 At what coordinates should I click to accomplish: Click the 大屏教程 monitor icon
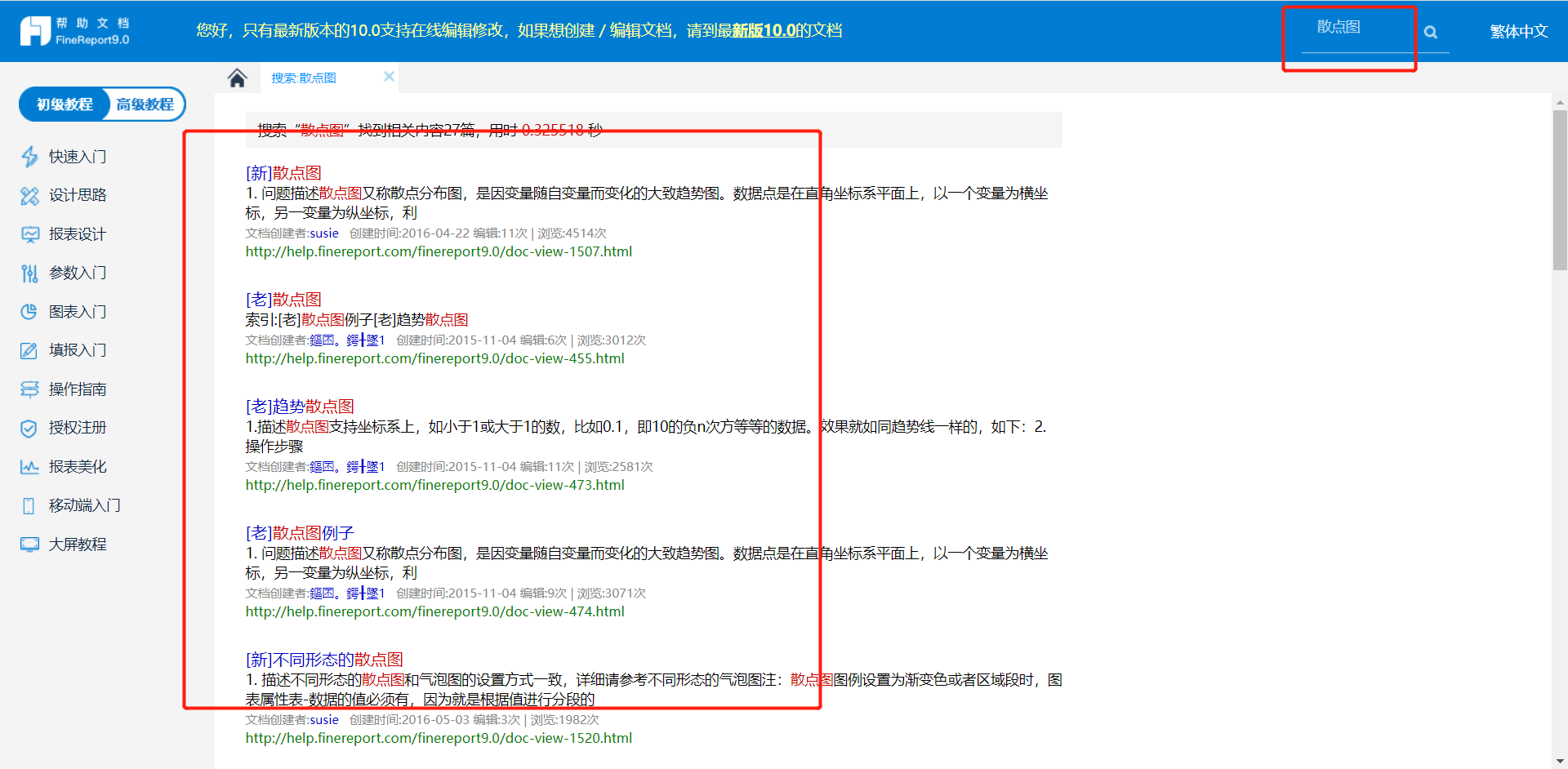pyautogui.click(x=29, y=545)
